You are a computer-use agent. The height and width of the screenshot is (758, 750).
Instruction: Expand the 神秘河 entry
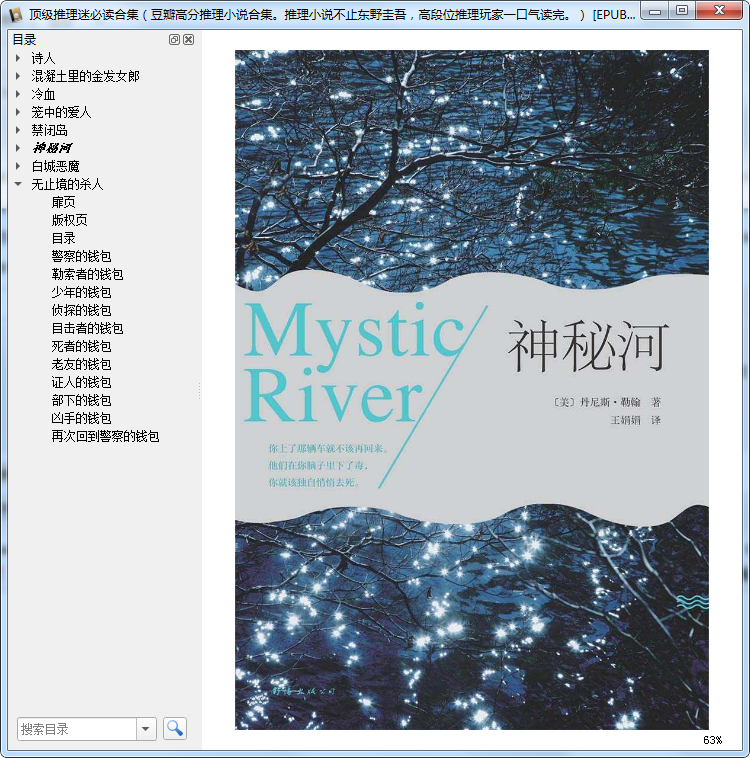click(x=18, y=148)
